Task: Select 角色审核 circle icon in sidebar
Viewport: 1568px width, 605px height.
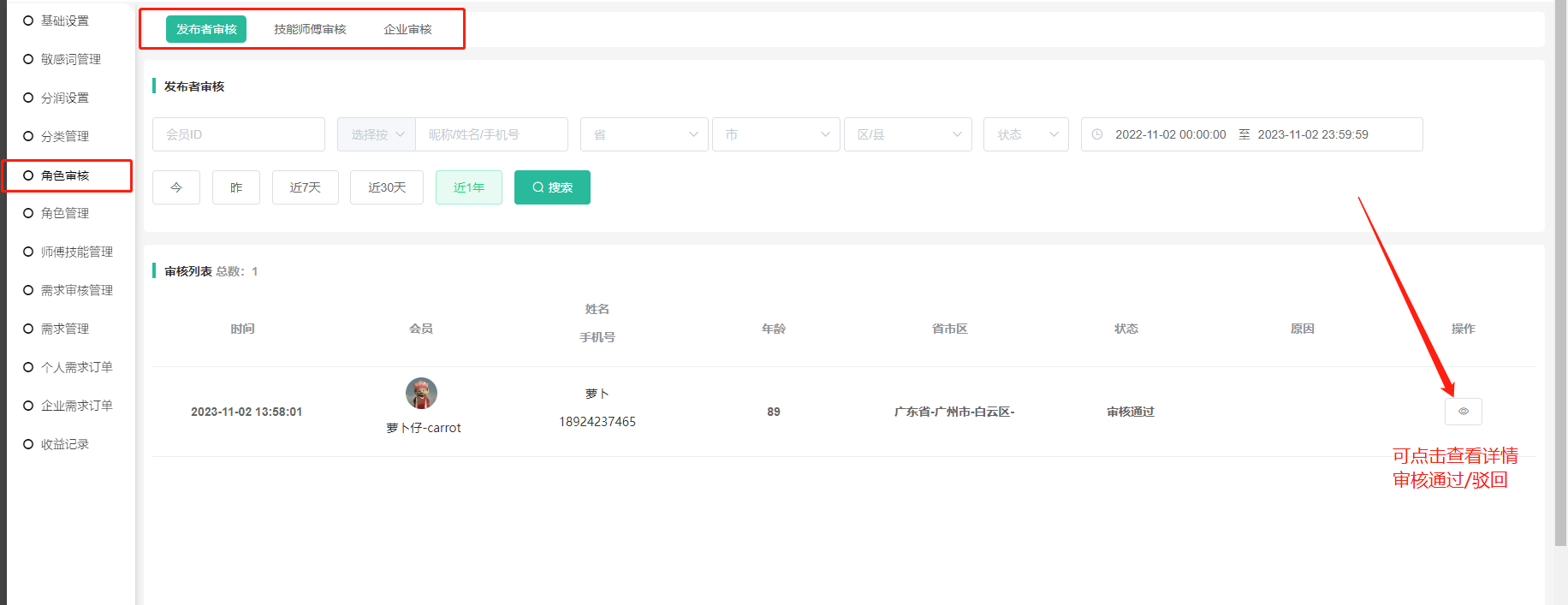Action: click(x=28, y=175)
